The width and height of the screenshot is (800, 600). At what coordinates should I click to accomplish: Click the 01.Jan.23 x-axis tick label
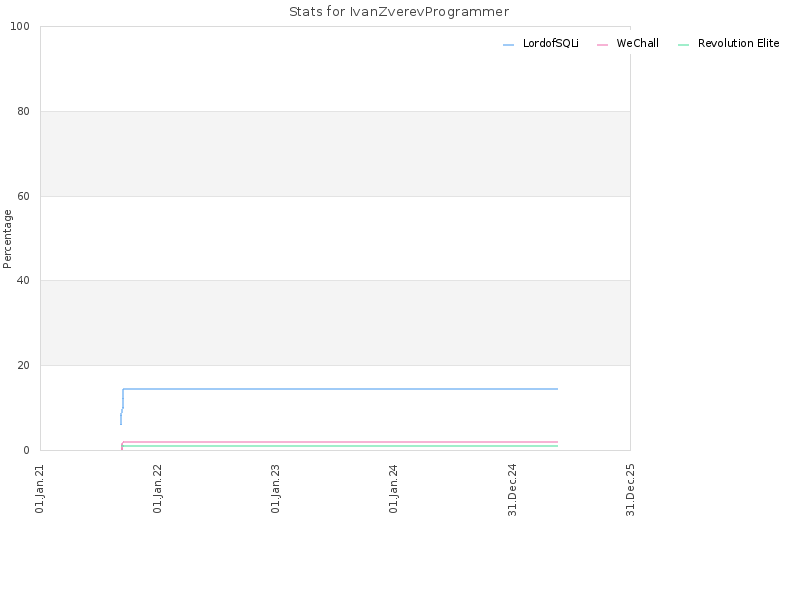click(x=276, y=489)
